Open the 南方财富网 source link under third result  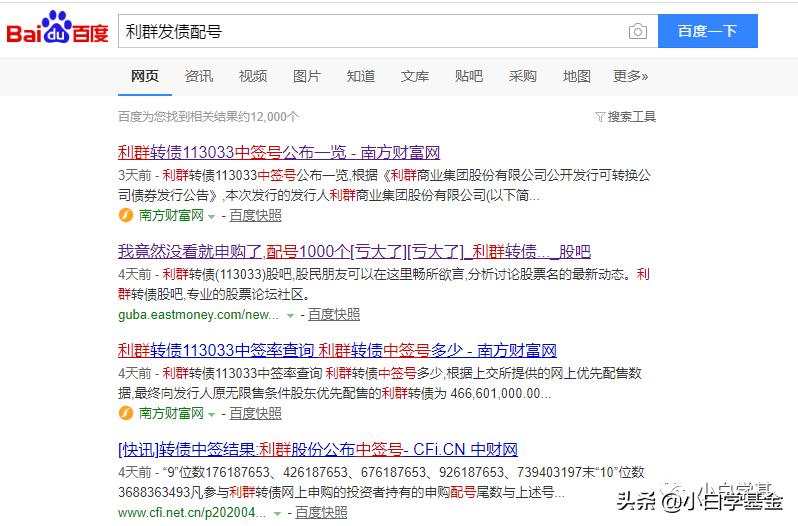tap(171, 414)
